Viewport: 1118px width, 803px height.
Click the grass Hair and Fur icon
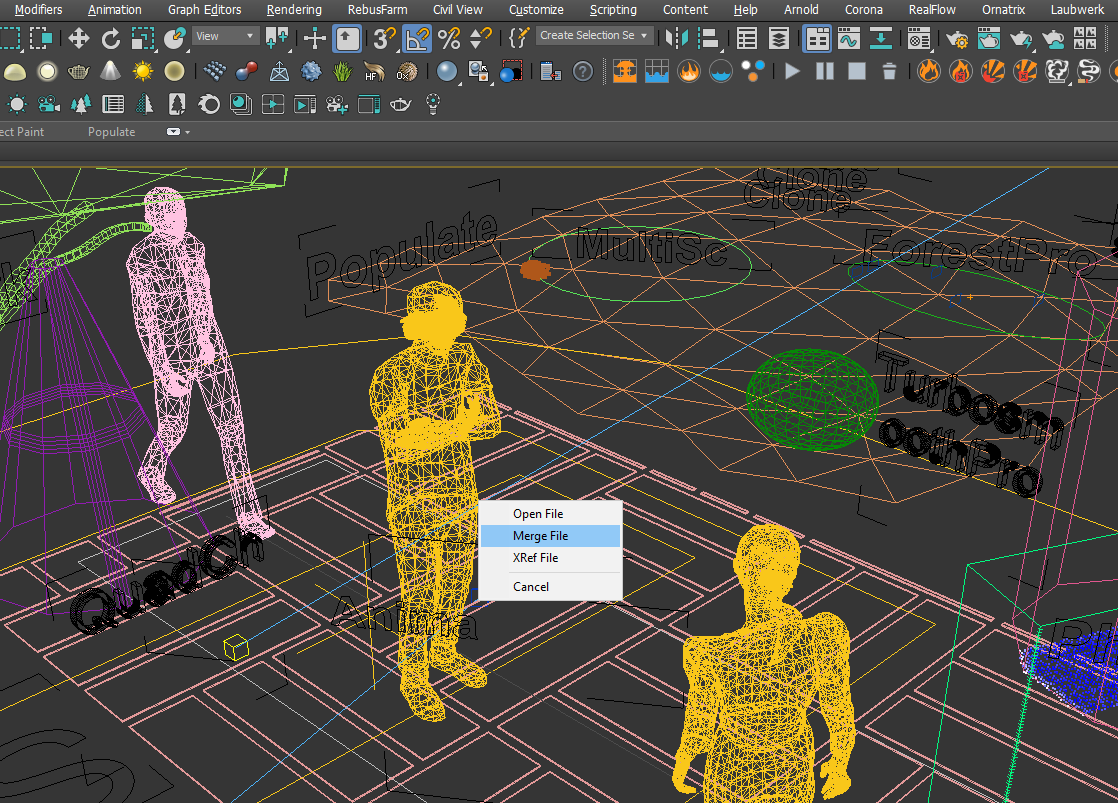pos(342,72)
